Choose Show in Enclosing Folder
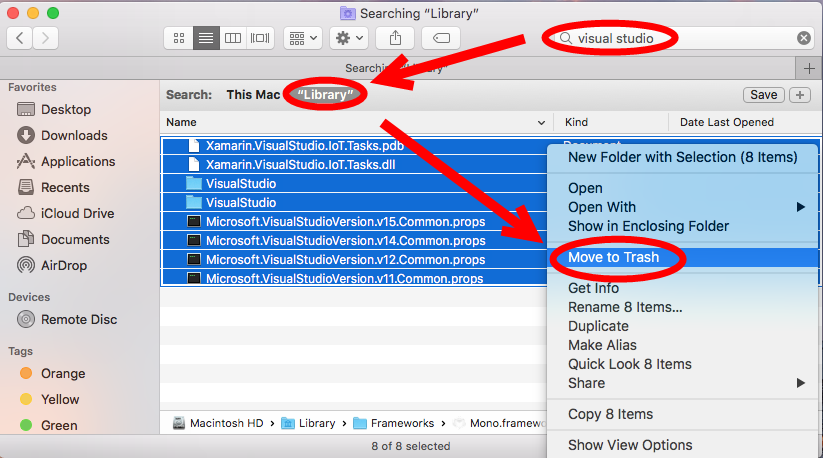823x458 pixels. coord(682,226)
